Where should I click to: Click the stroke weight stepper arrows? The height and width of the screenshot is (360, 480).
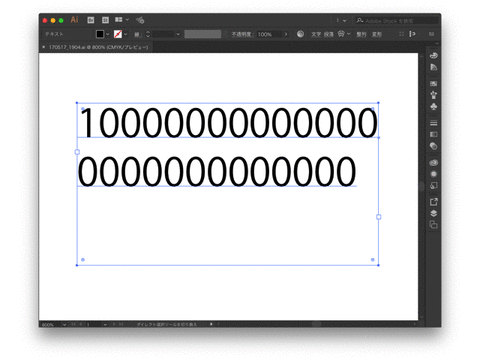coord(148,34)
